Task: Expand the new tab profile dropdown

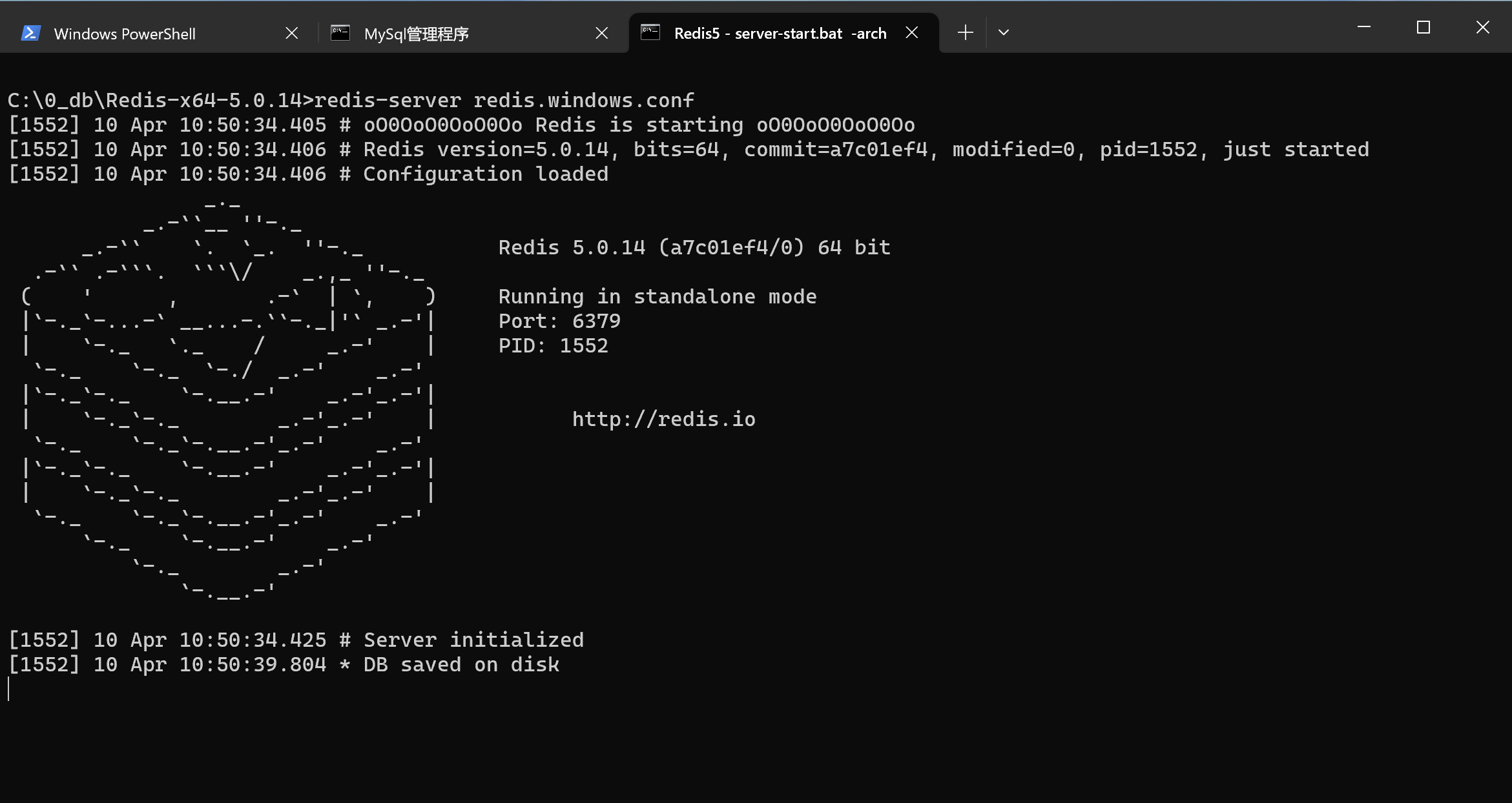Action: pyautogui.click(x=1004, y=32)
